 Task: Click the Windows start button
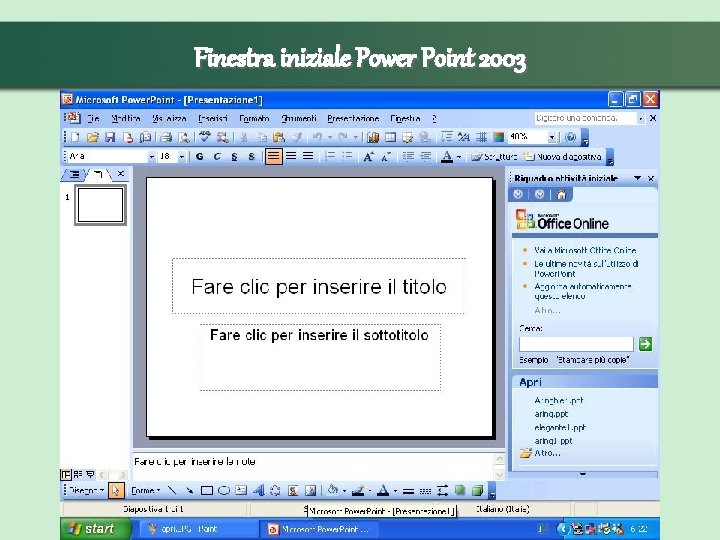tap(96, 529)
